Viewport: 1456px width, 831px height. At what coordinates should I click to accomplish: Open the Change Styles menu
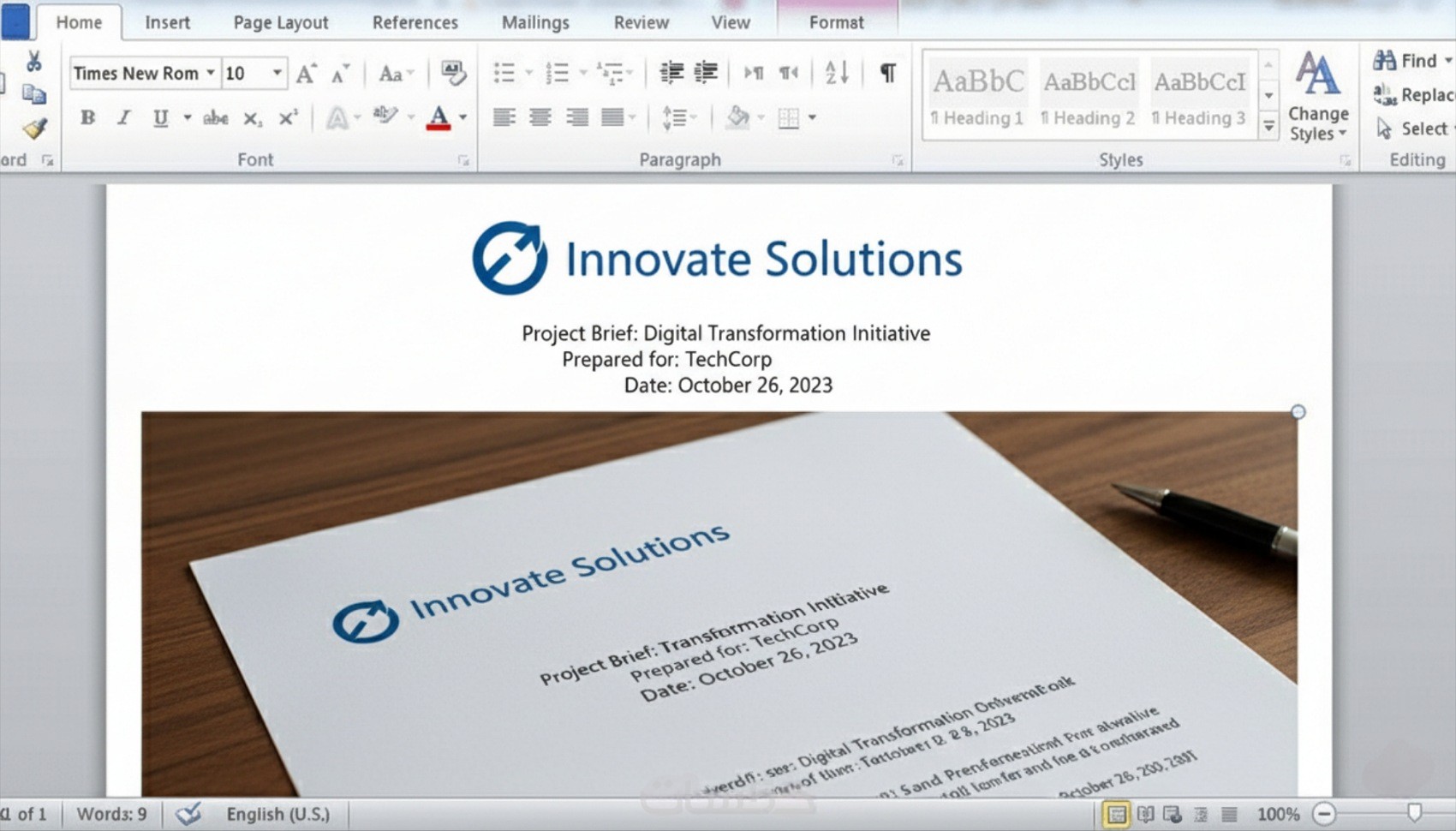(x=1318, y=95)
